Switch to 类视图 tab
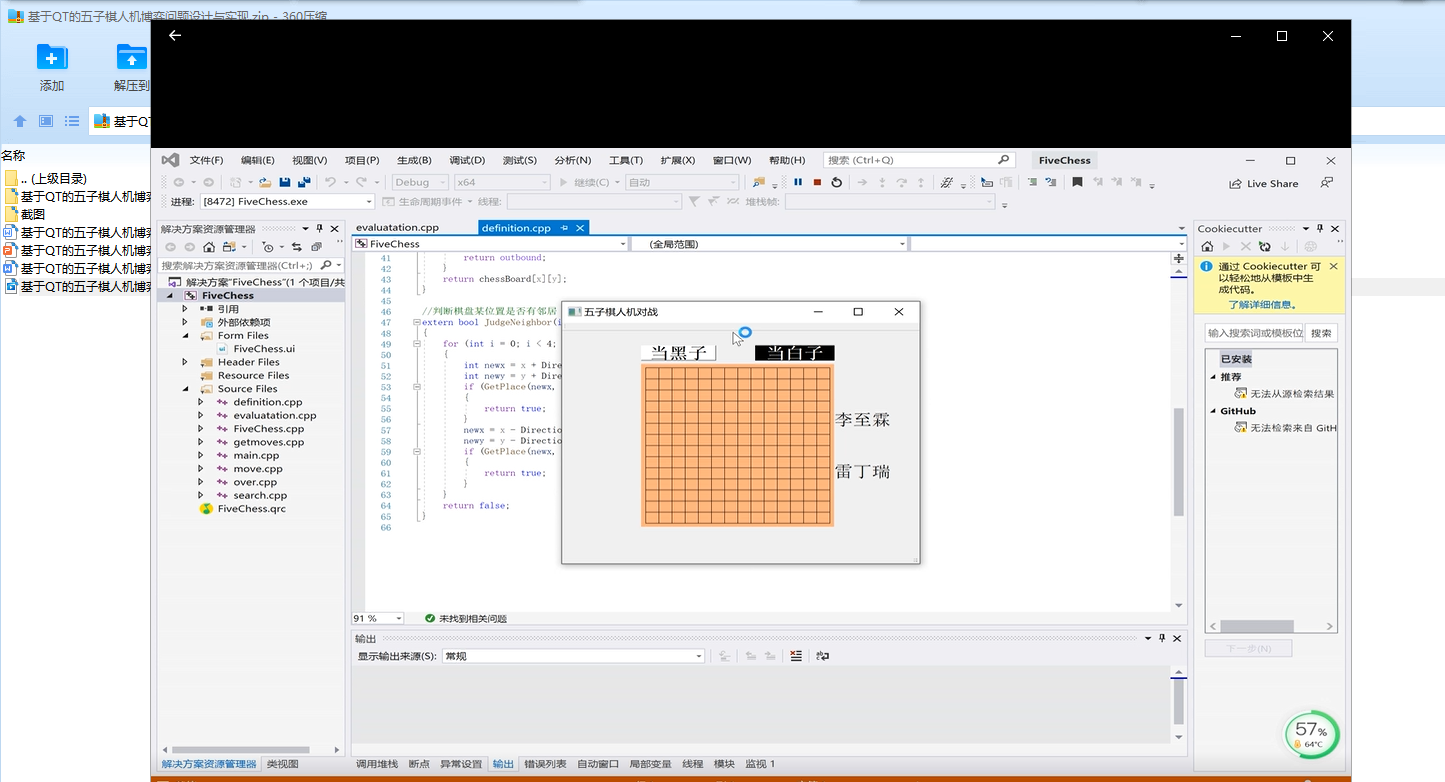1445x782 pixels. (x=282, y=763)
